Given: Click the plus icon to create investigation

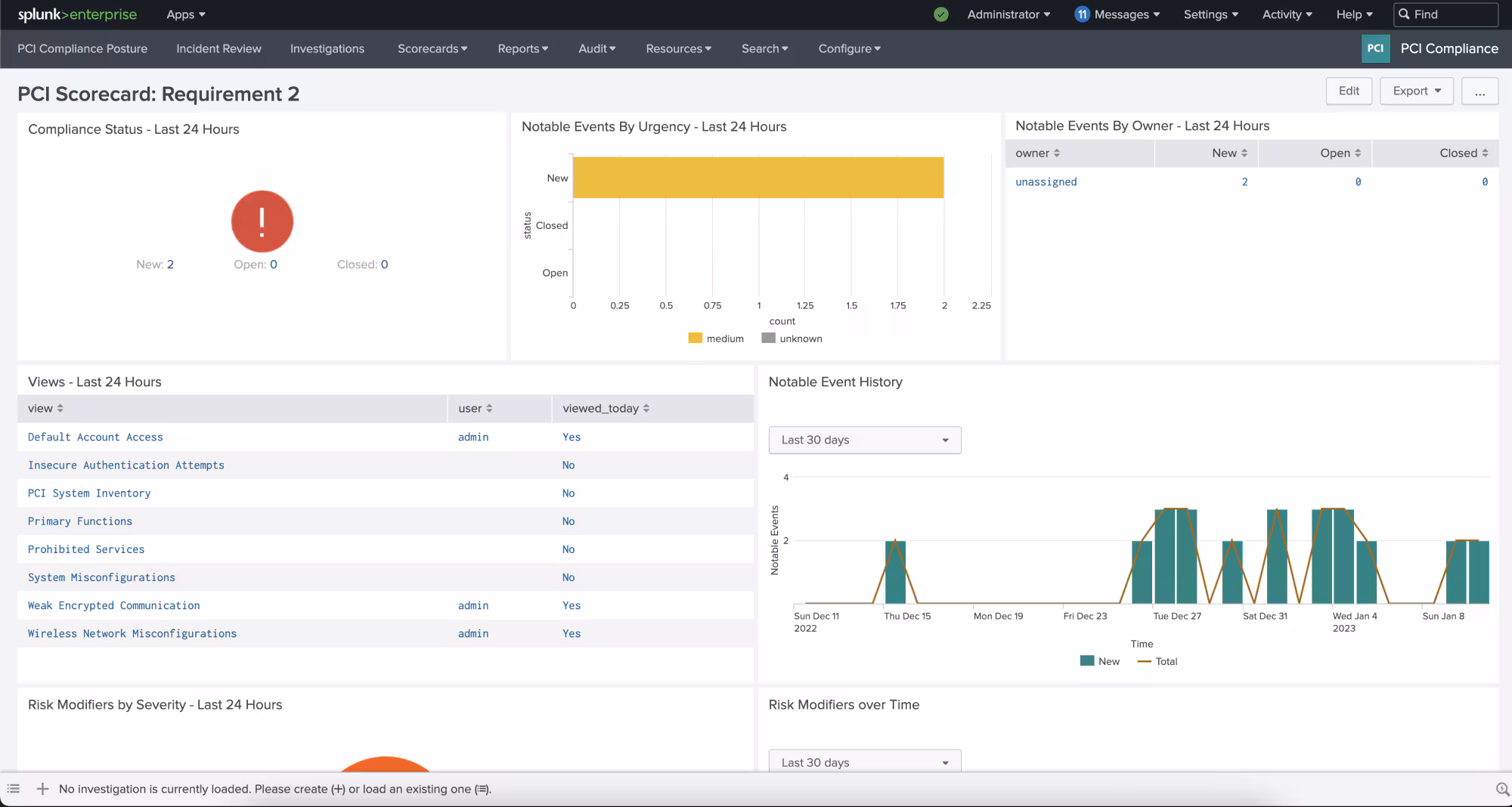Looking at the screenshot, I should pyautogui.click(x=42, y=789).
